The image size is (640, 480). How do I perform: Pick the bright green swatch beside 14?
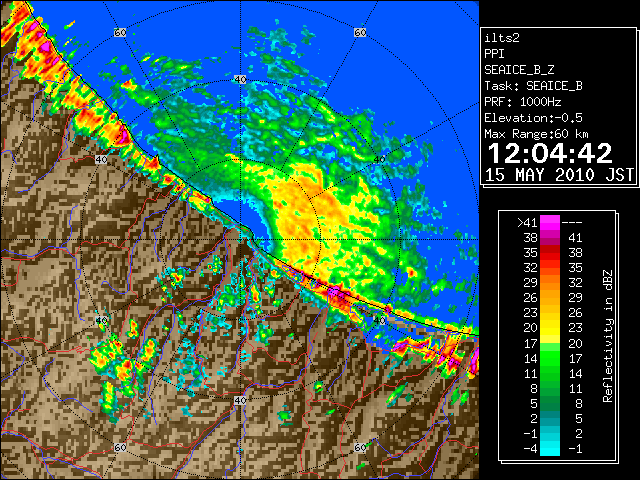point(550,358)
